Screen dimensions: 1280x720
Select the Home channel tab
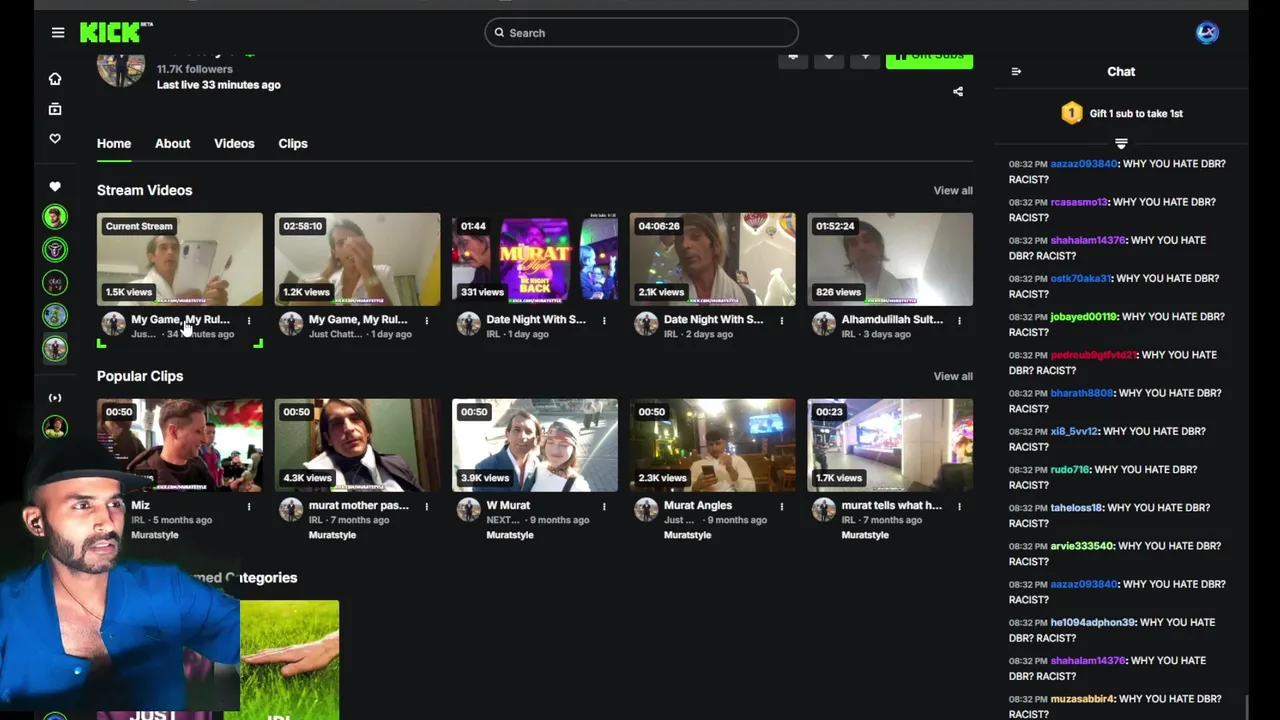[x=114, y=144]
